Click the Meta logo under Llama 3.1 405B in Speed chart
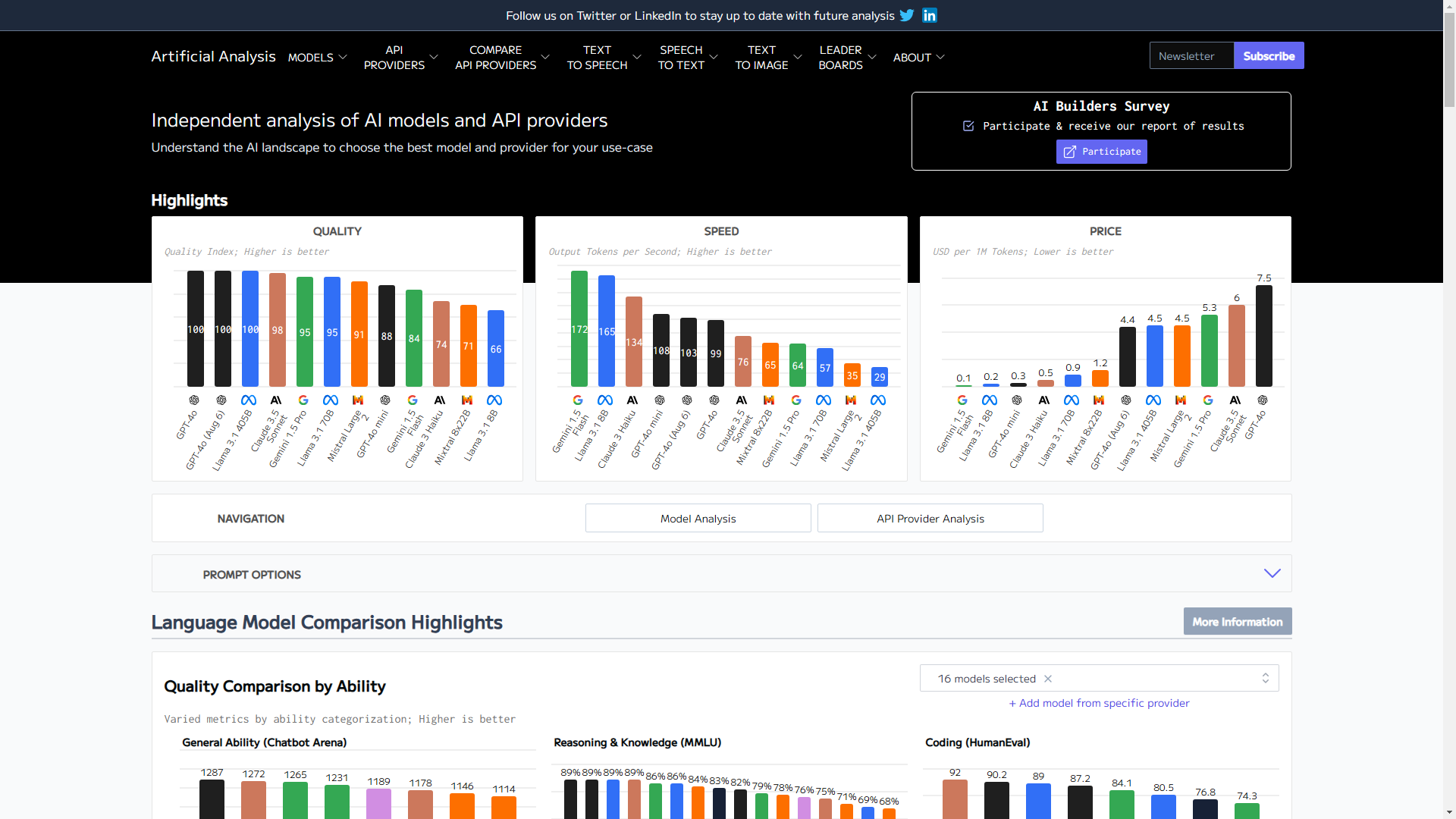 click(878, 400)
